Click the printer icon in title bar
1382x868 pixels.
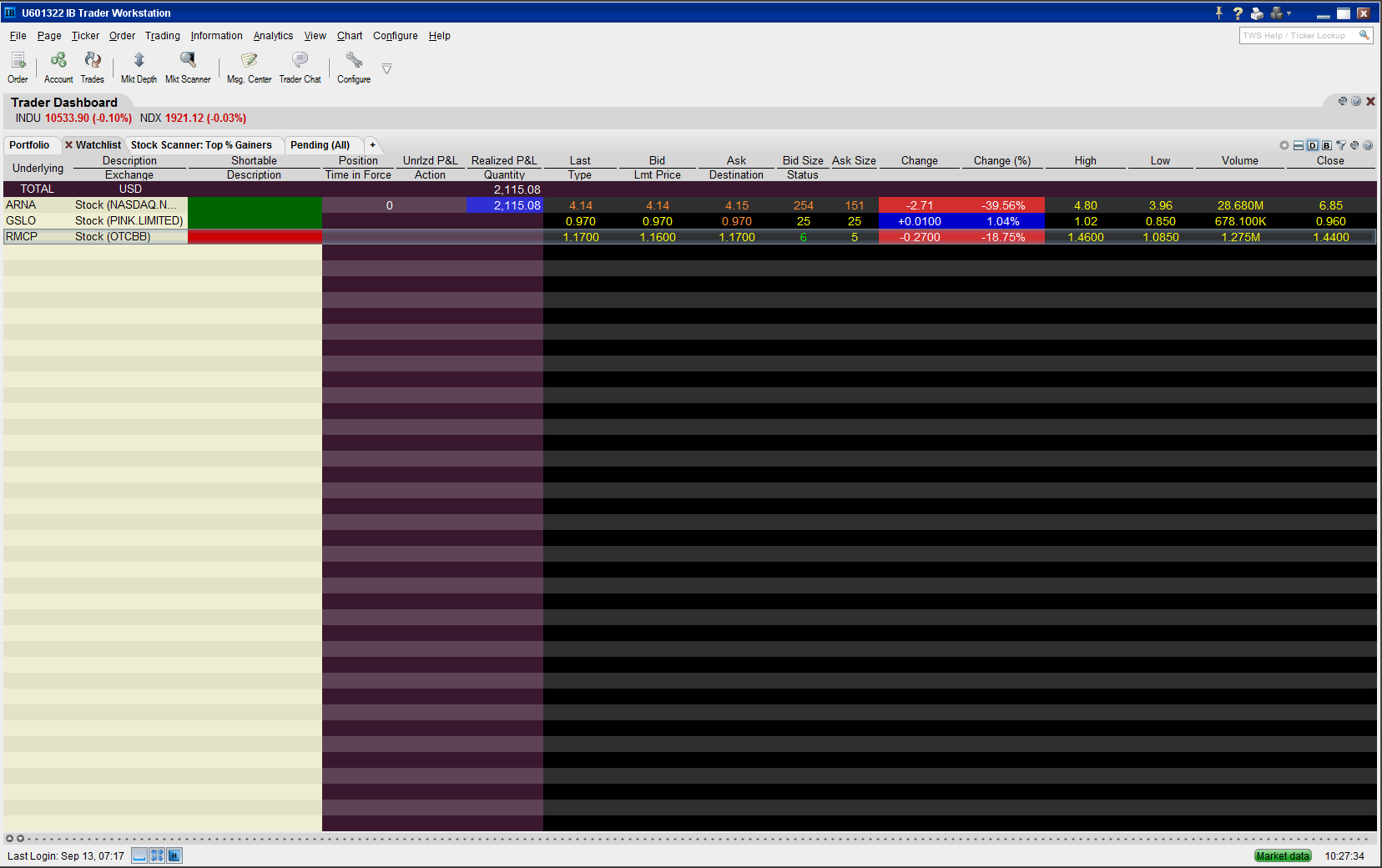[x=1257, y=13]
